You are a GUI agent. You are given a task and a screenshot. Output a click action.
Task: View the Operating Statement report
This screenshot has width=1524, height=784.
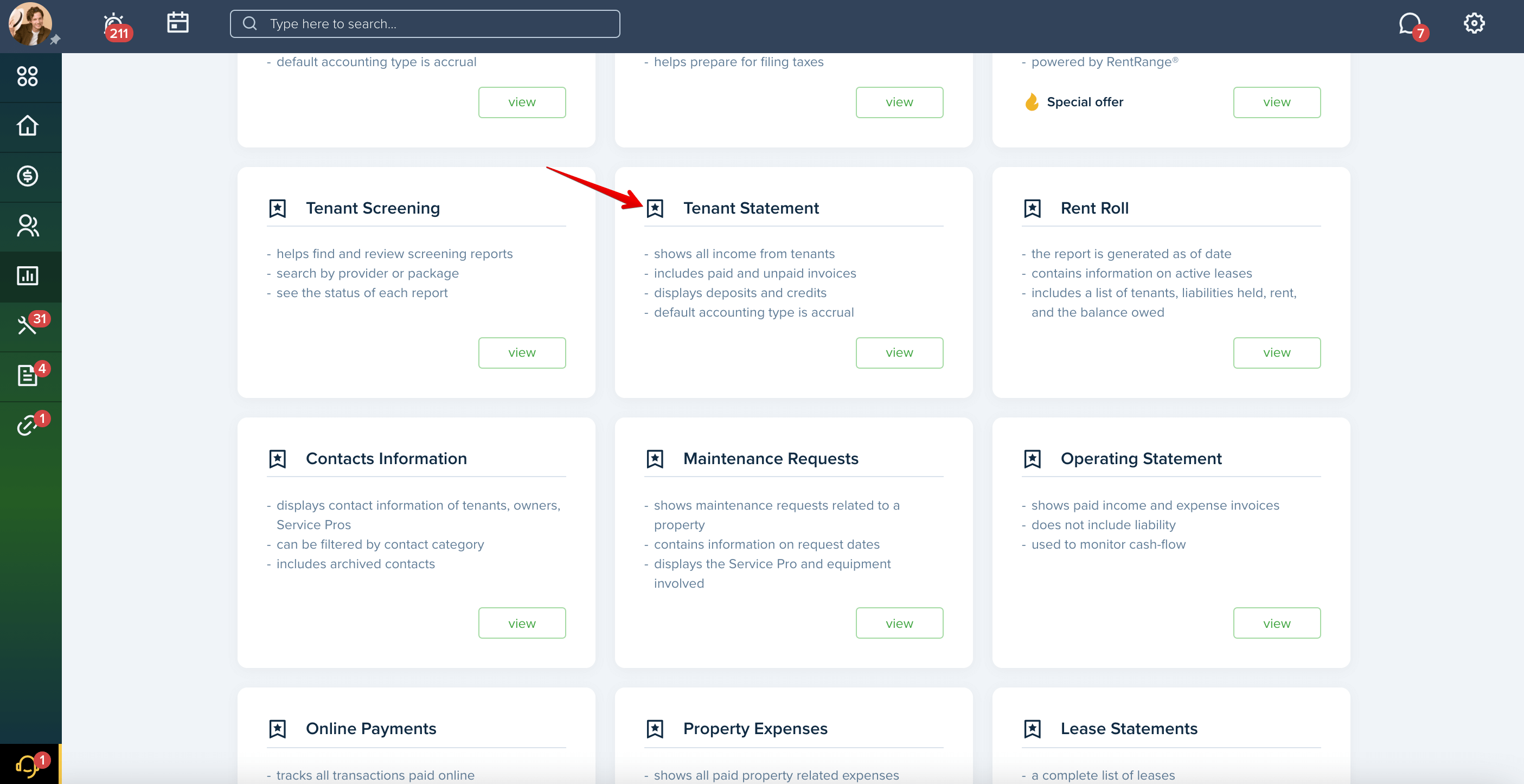(1277, 623)
